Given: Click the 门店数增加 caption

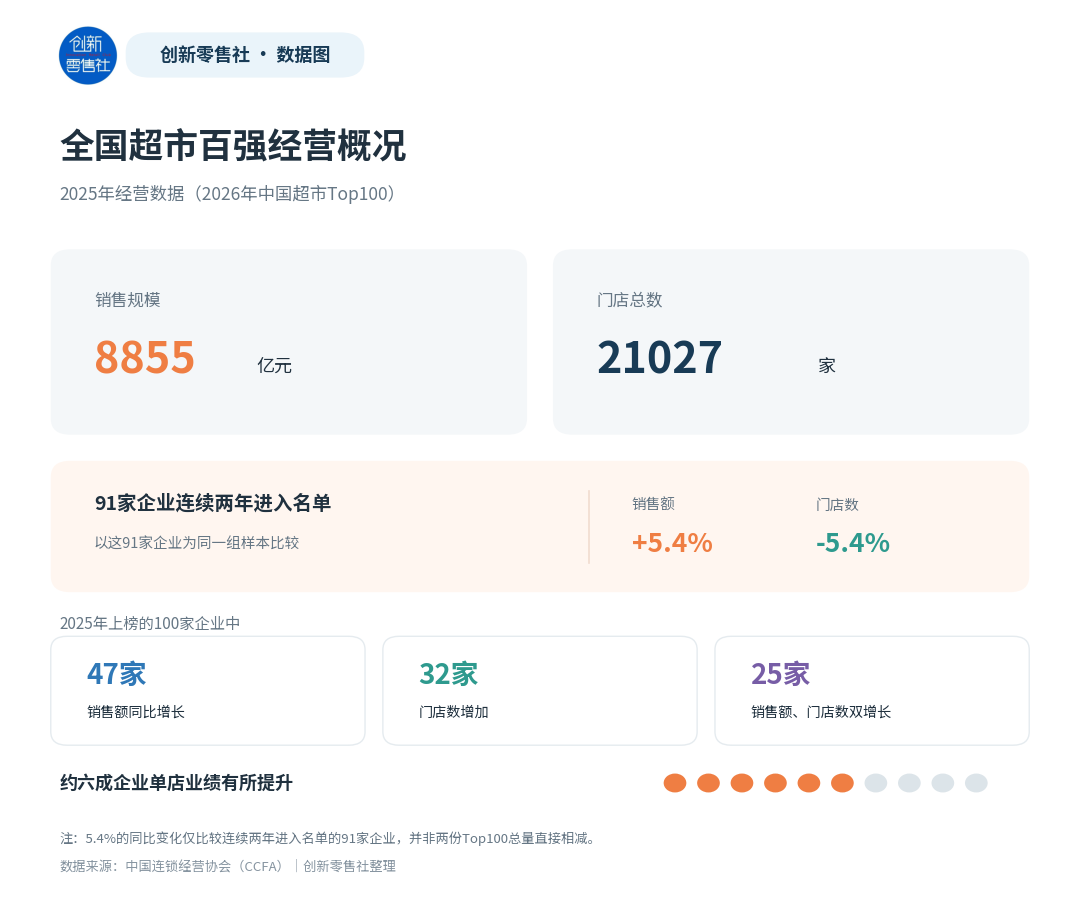Looking at the screenshot, I should (454, 712).
